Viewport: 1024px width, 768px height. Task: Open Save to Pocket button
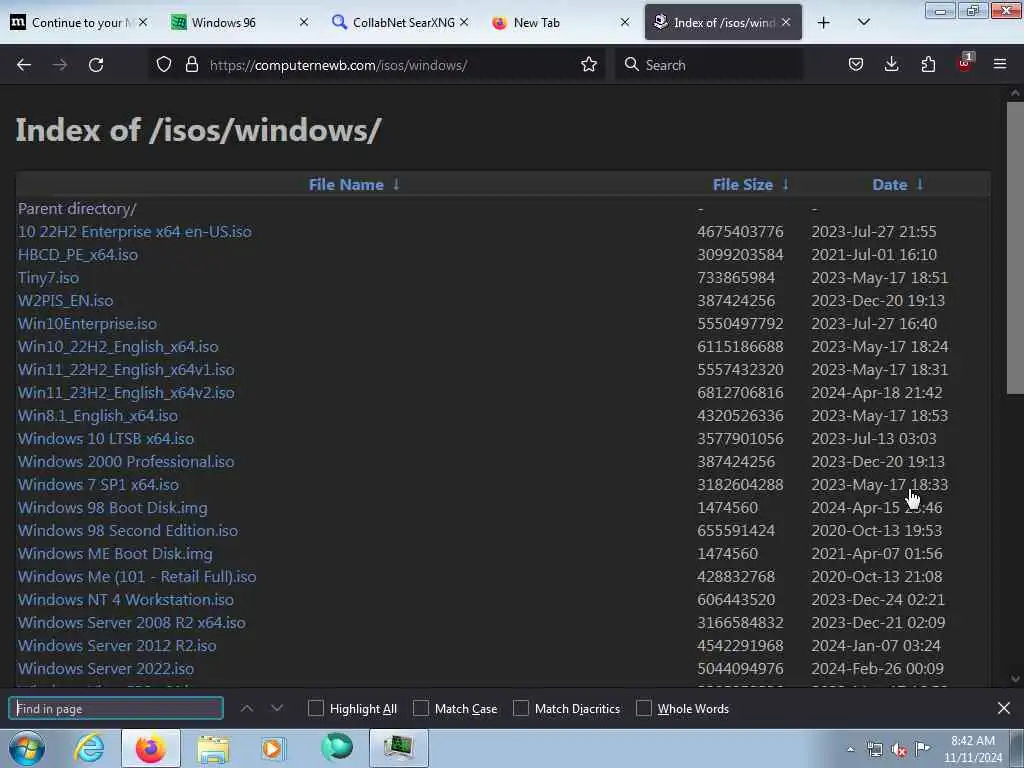click(856, 65)
